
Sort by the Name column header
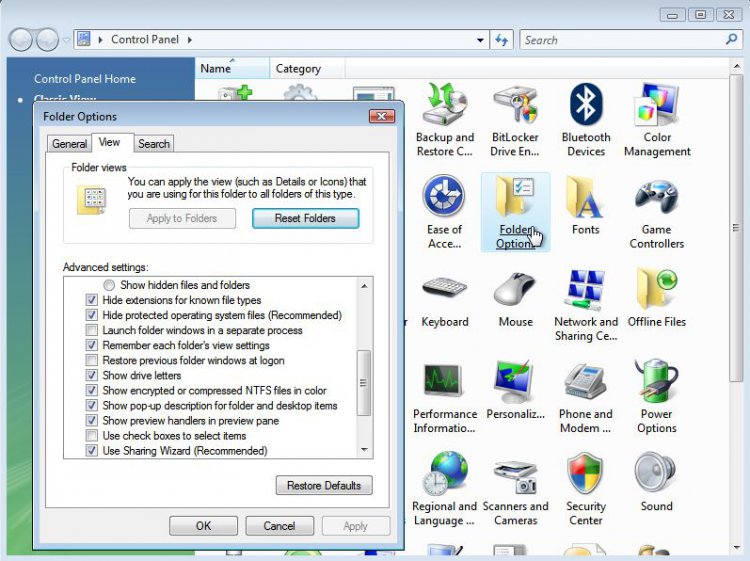point(232,68)
